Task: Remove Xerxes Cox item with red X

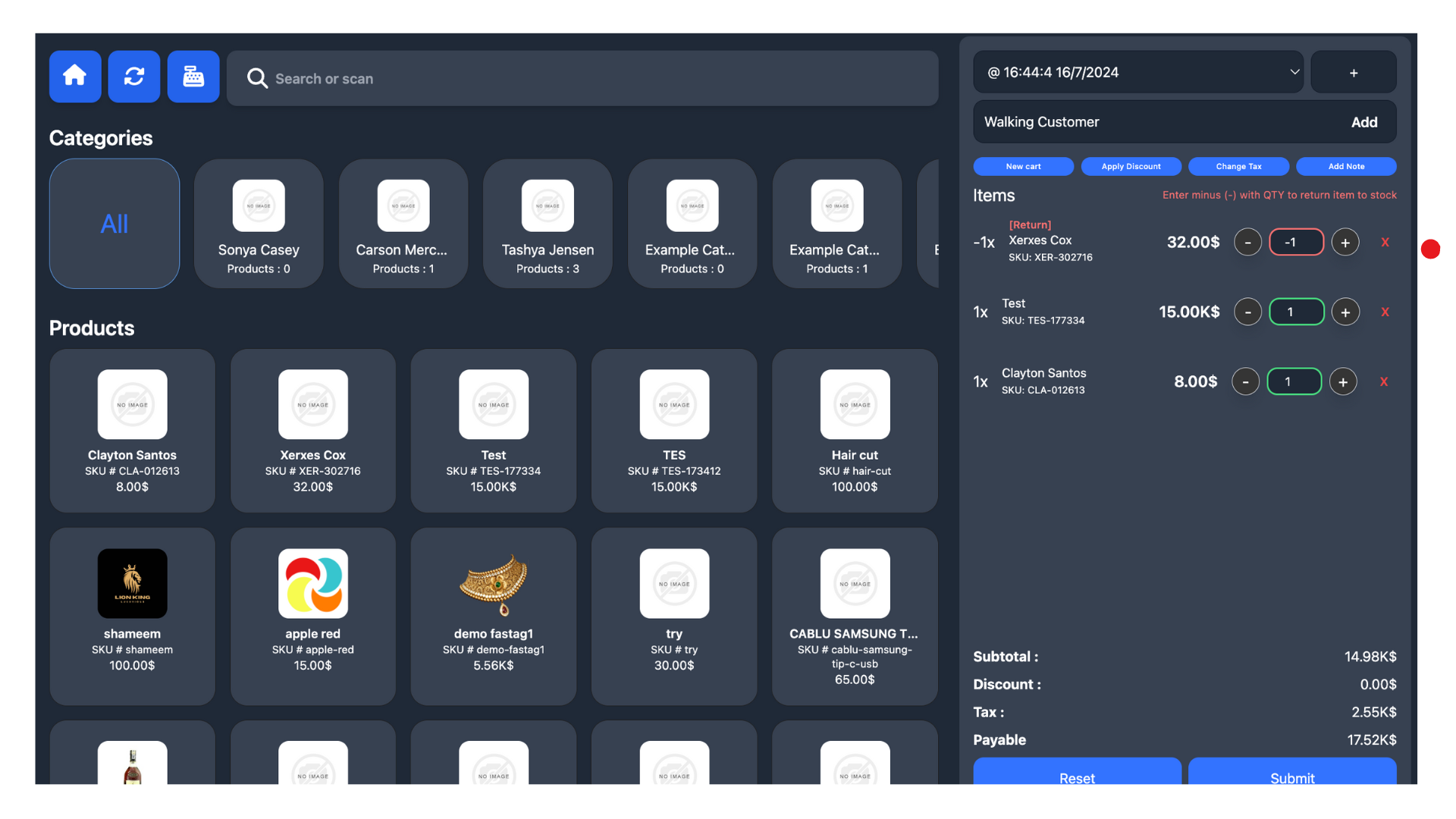Action: [1385, 243]
